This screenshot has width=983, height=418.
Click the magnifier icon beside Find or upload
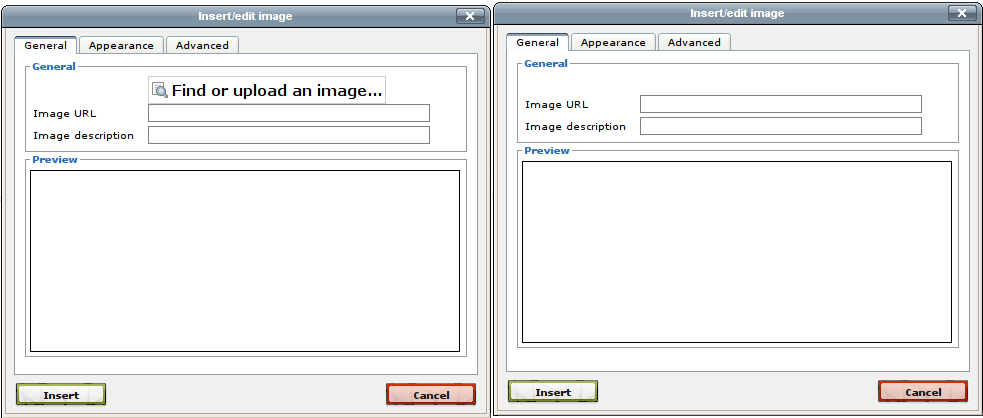160,90
